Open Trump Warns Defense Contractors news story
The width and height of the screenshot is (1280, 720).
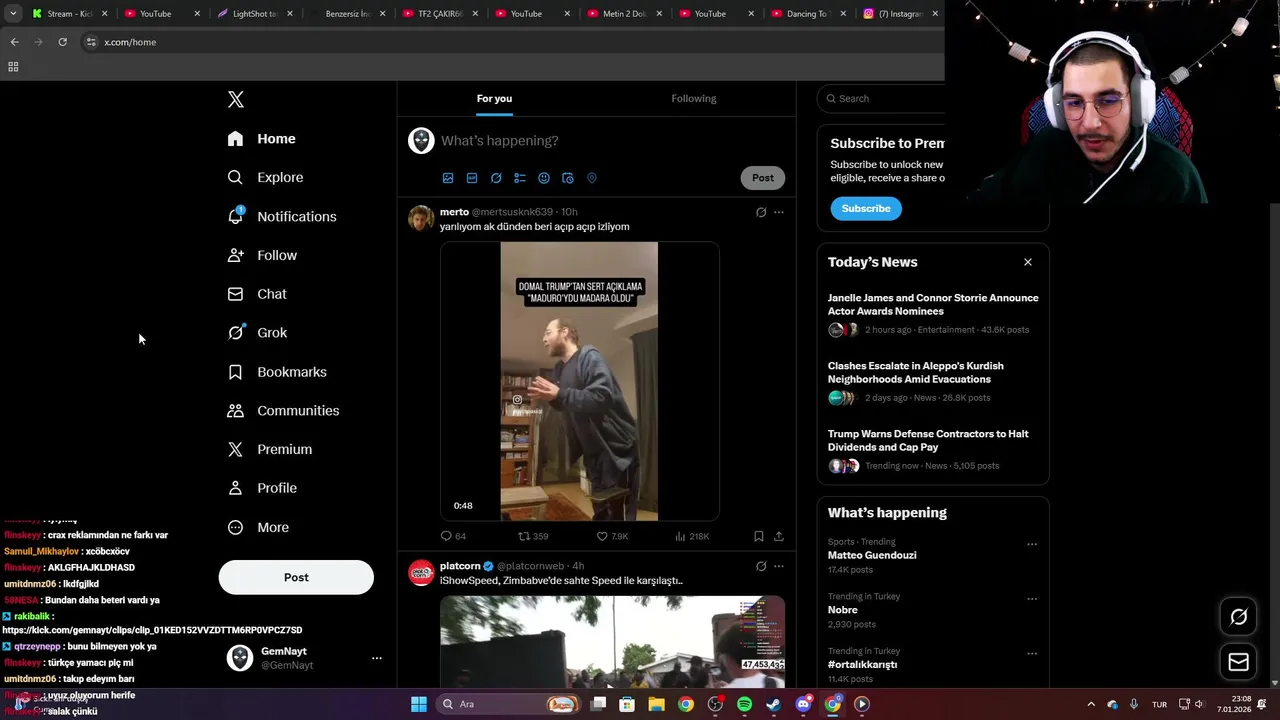tap(928, 440)
